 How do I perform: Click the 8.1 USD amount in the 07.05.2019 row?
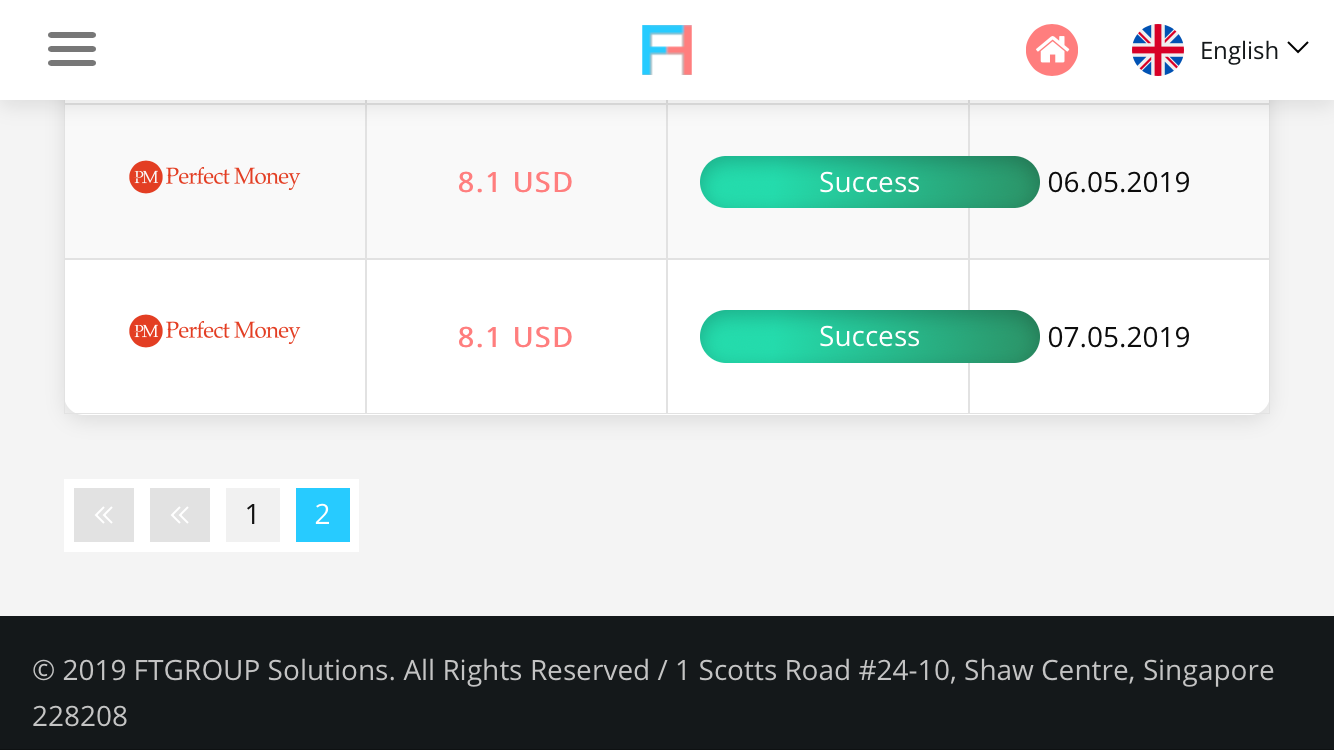(x=515, y=337)
